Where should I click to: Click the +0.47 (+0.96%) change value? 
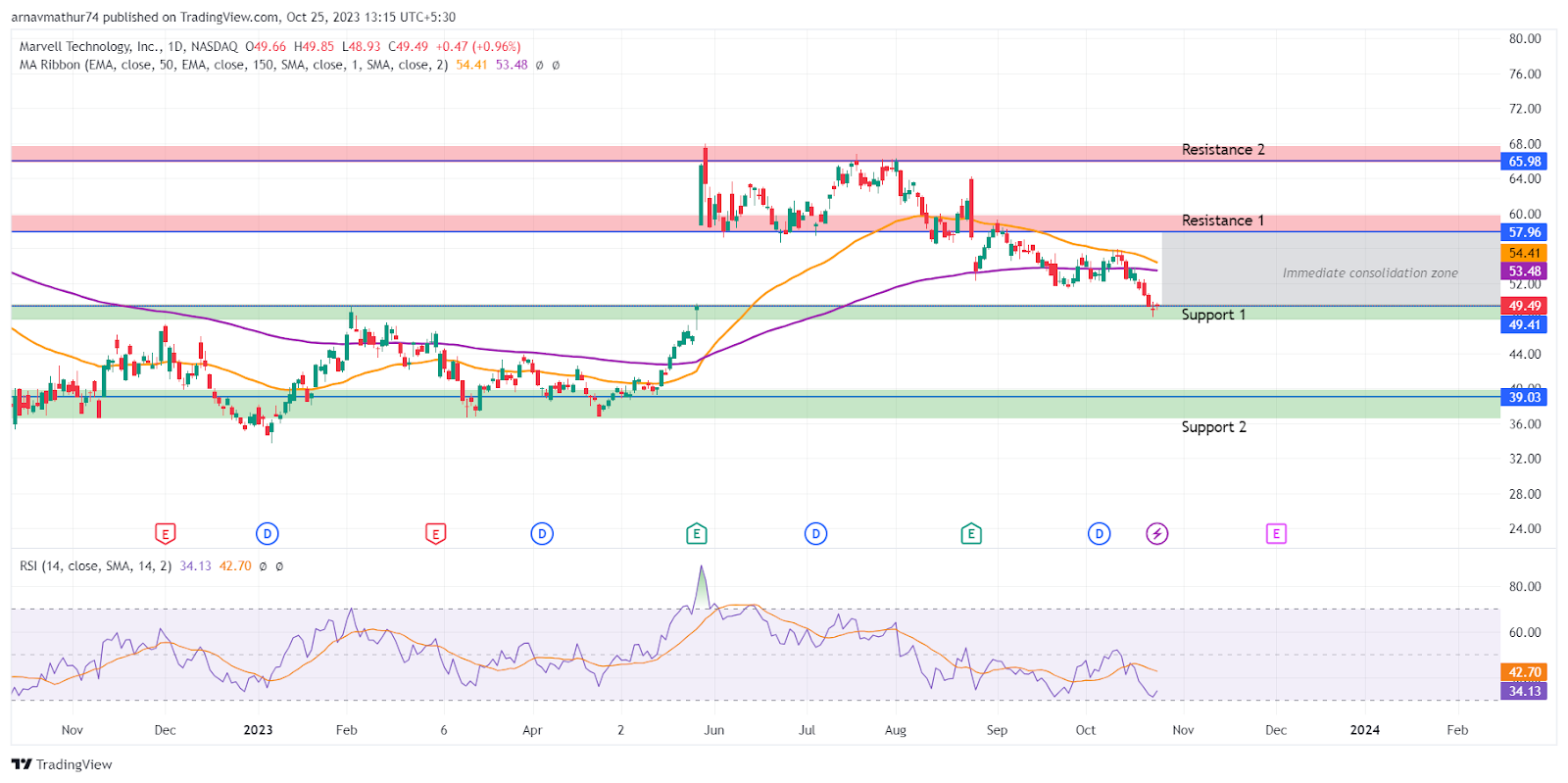[478, 46]
